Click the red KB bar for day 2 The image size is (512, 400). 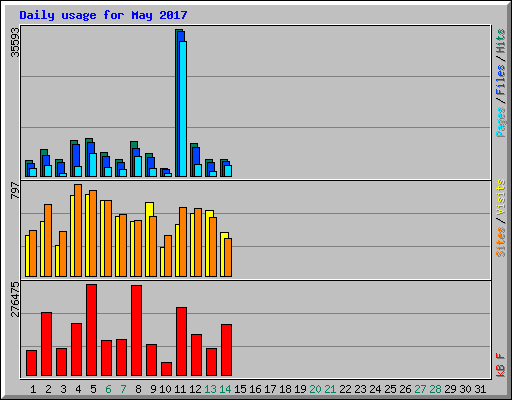click(46, 344)
